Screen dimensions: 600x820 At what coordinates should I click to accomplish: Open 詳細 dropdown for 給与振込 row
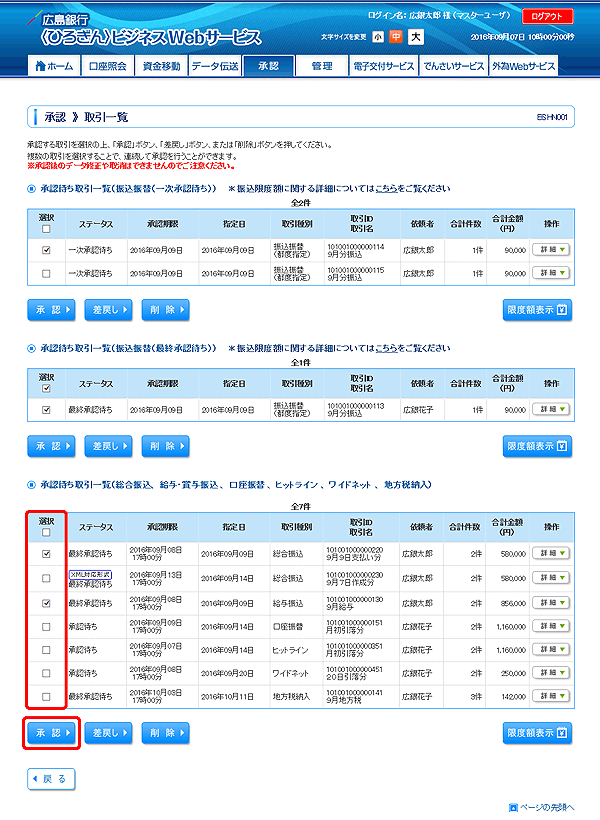point(551,603)
